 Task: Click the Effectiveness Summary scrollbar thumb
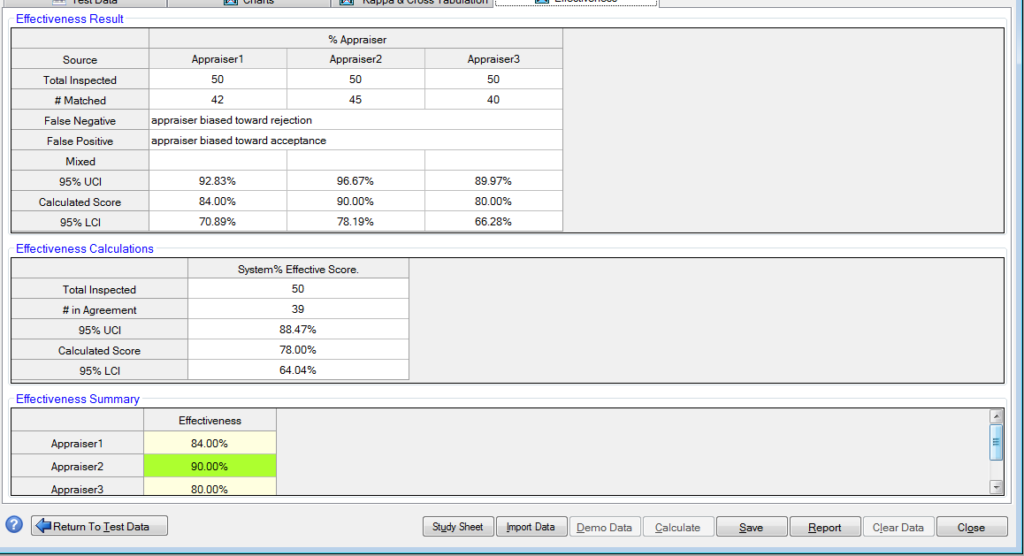tap(995, 440)
